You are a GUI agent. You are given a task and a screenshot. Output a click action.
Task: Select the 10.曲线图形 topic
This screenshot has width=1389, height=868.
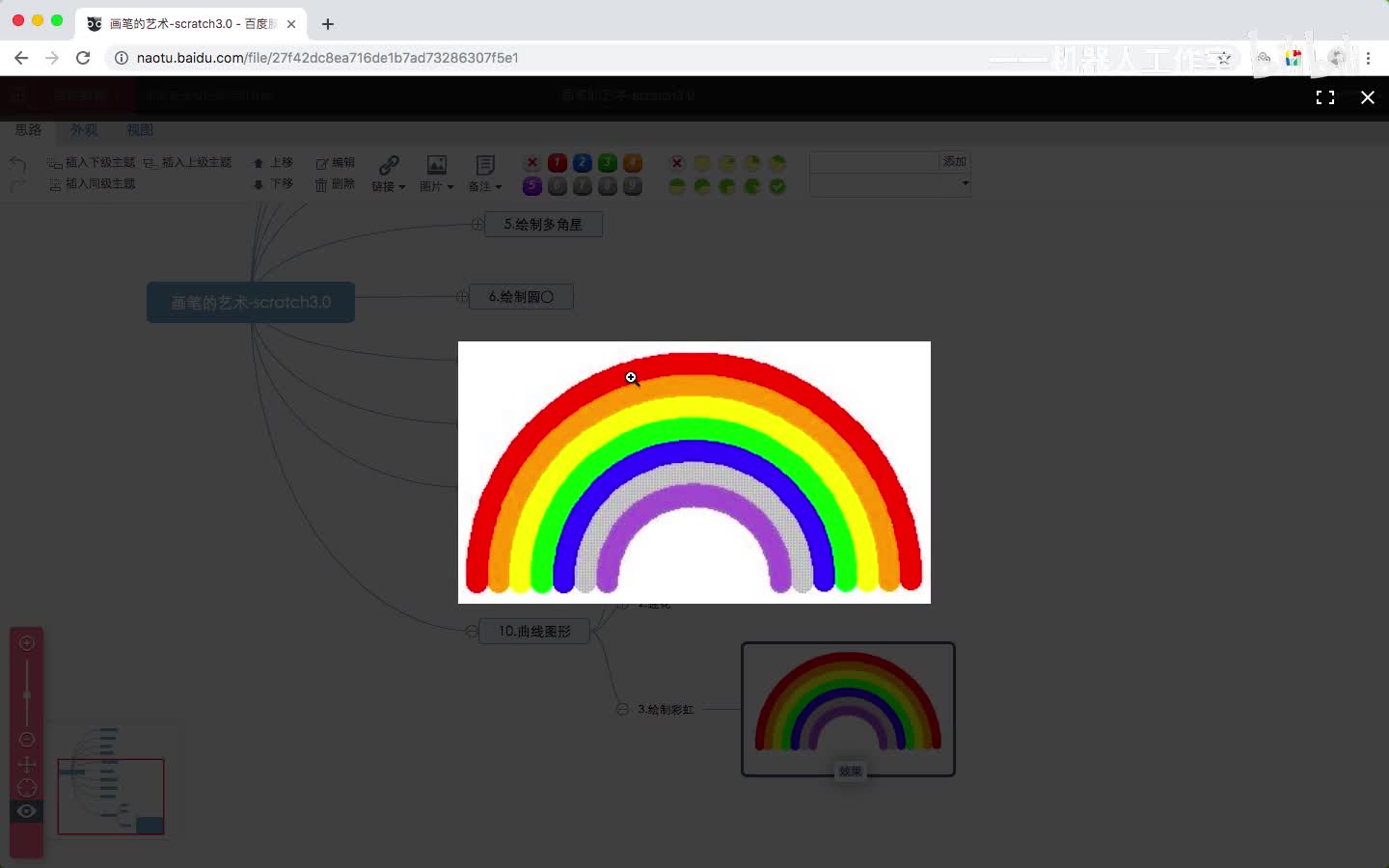[x=534, y=632]
